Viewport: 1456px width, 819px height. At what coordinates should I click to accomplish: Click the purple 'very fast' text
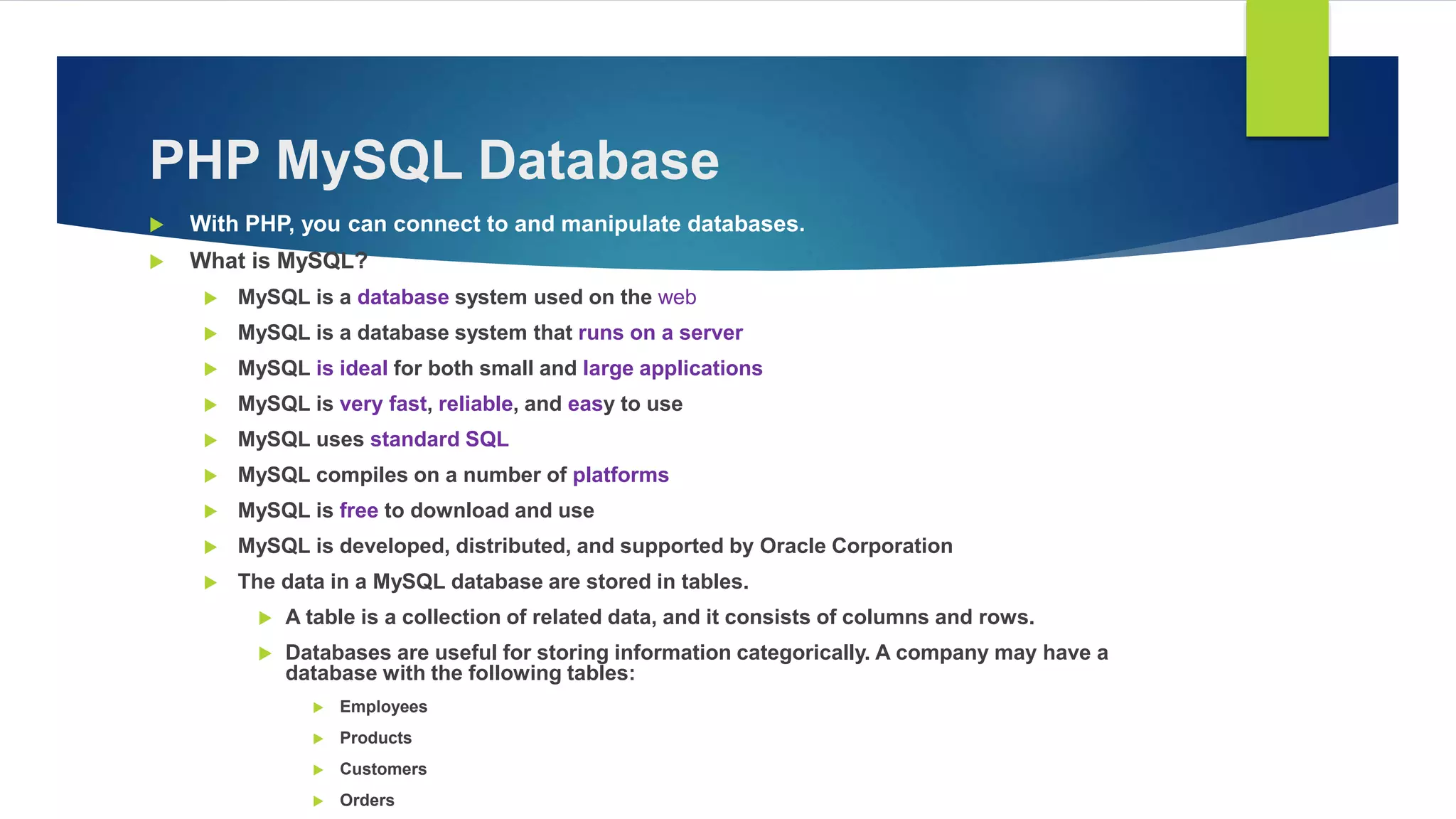click(x=382, y=404)
